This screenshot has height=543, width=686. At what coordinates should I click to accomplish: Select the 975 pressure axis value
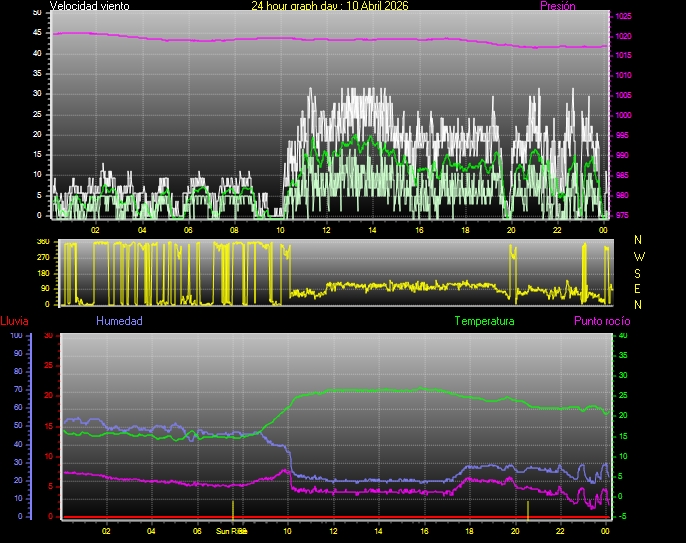[623, 215]
